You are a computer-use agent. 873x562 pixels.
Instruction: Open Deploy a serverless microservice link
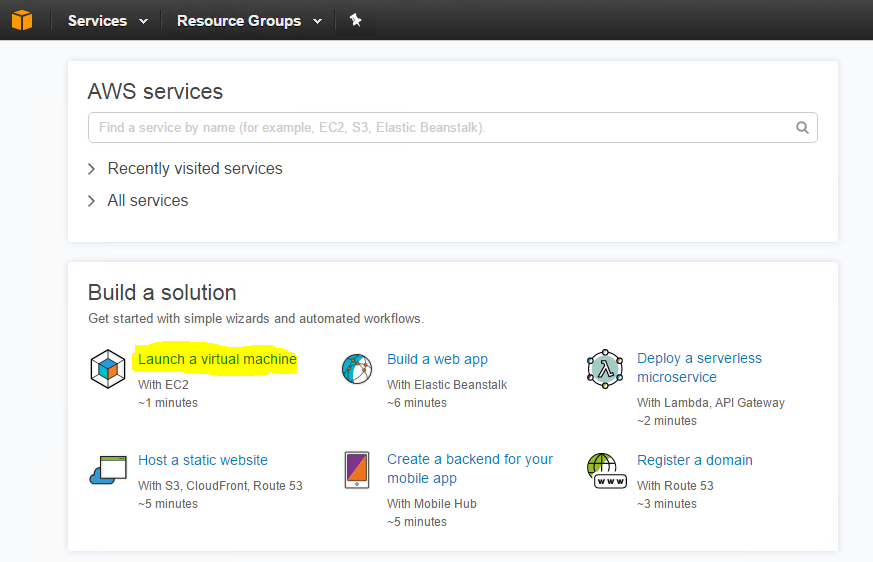699,368
